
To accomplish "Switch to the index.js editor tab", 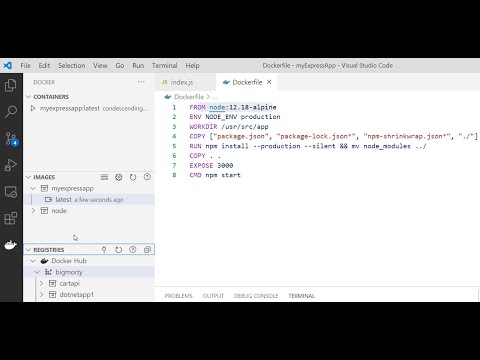I will pos(185,82).
